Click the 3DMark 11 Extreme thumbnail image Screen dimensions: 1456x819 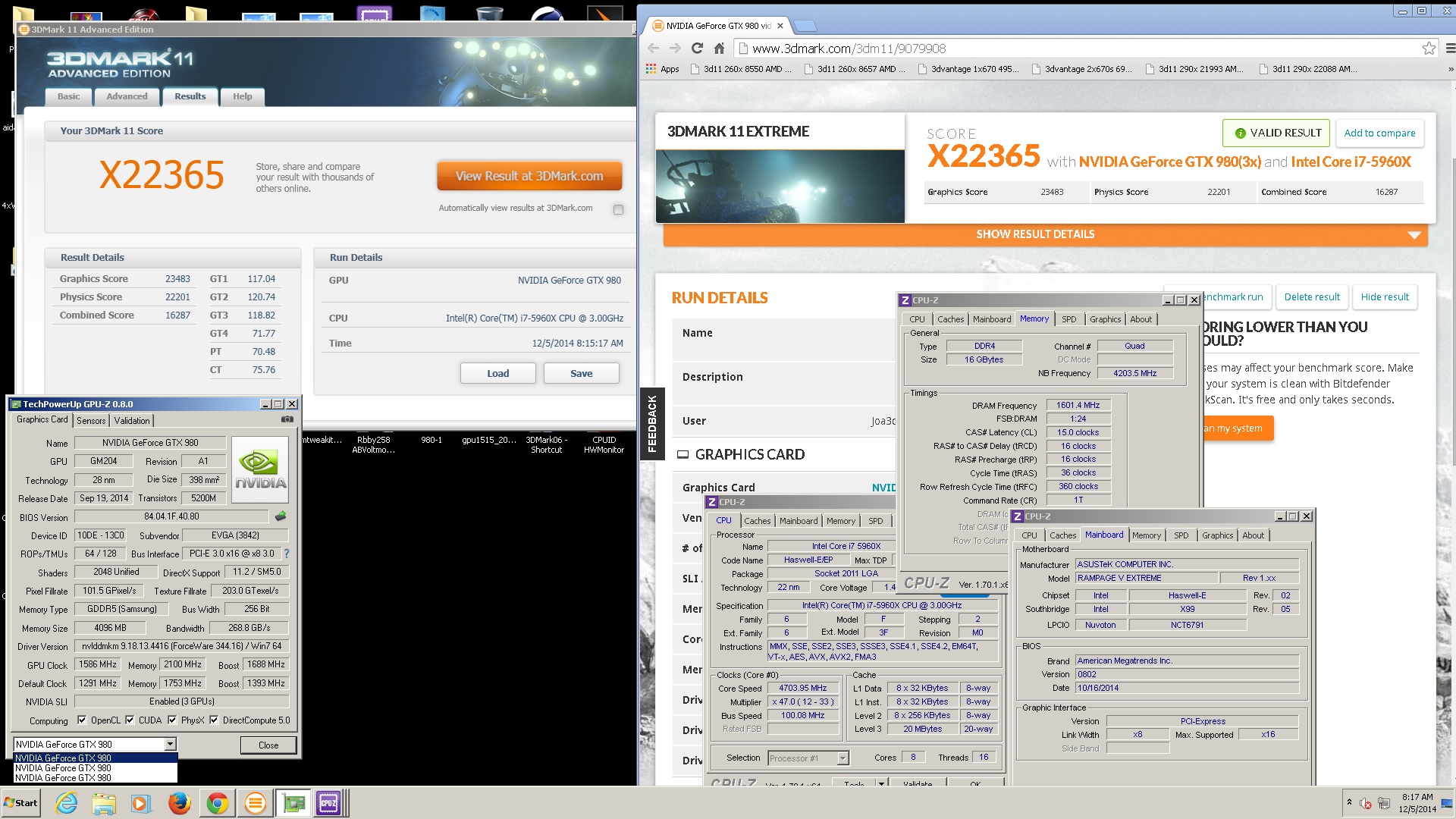[780, 186]
